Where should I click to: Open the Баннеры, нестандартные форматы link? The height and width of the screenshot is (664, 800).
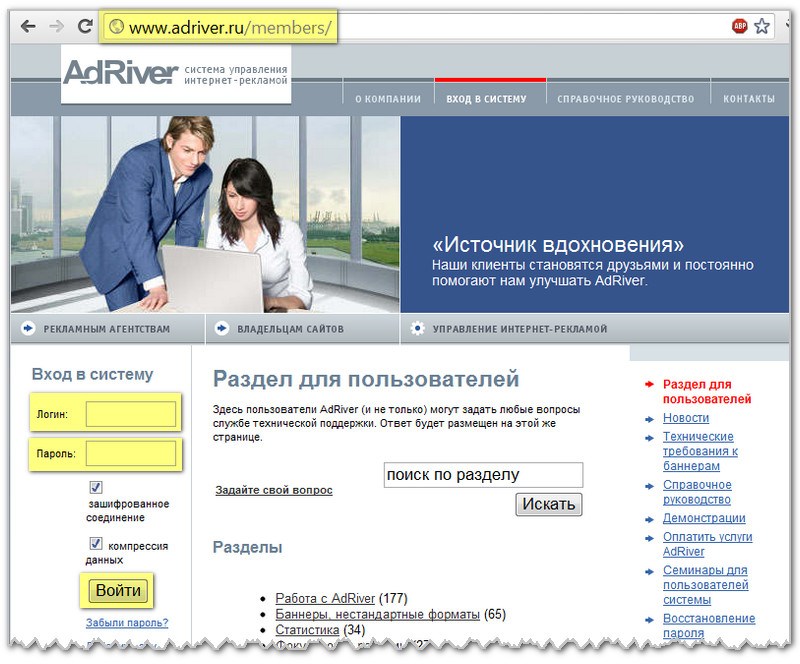378,614
